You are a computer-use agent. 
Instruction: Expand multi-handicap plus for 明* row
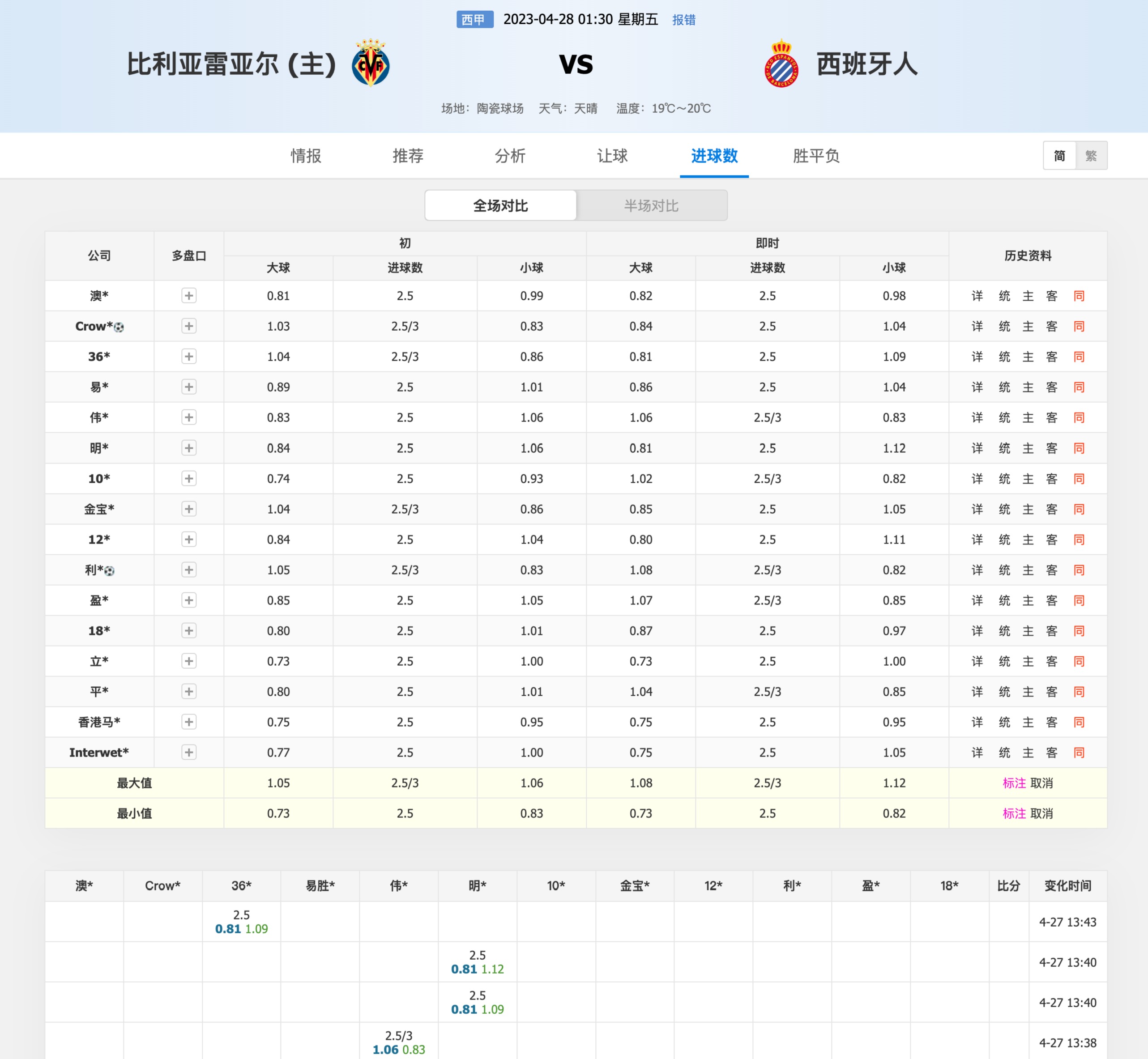[188, 448]
